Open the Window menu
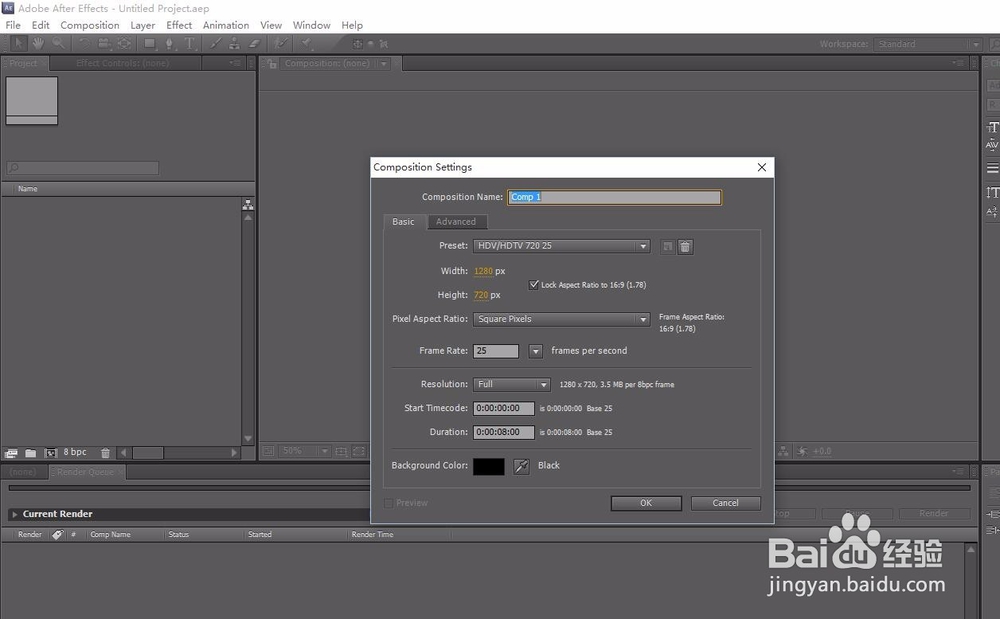Screen dimensions: 1000x619 [x=311, y=25]
